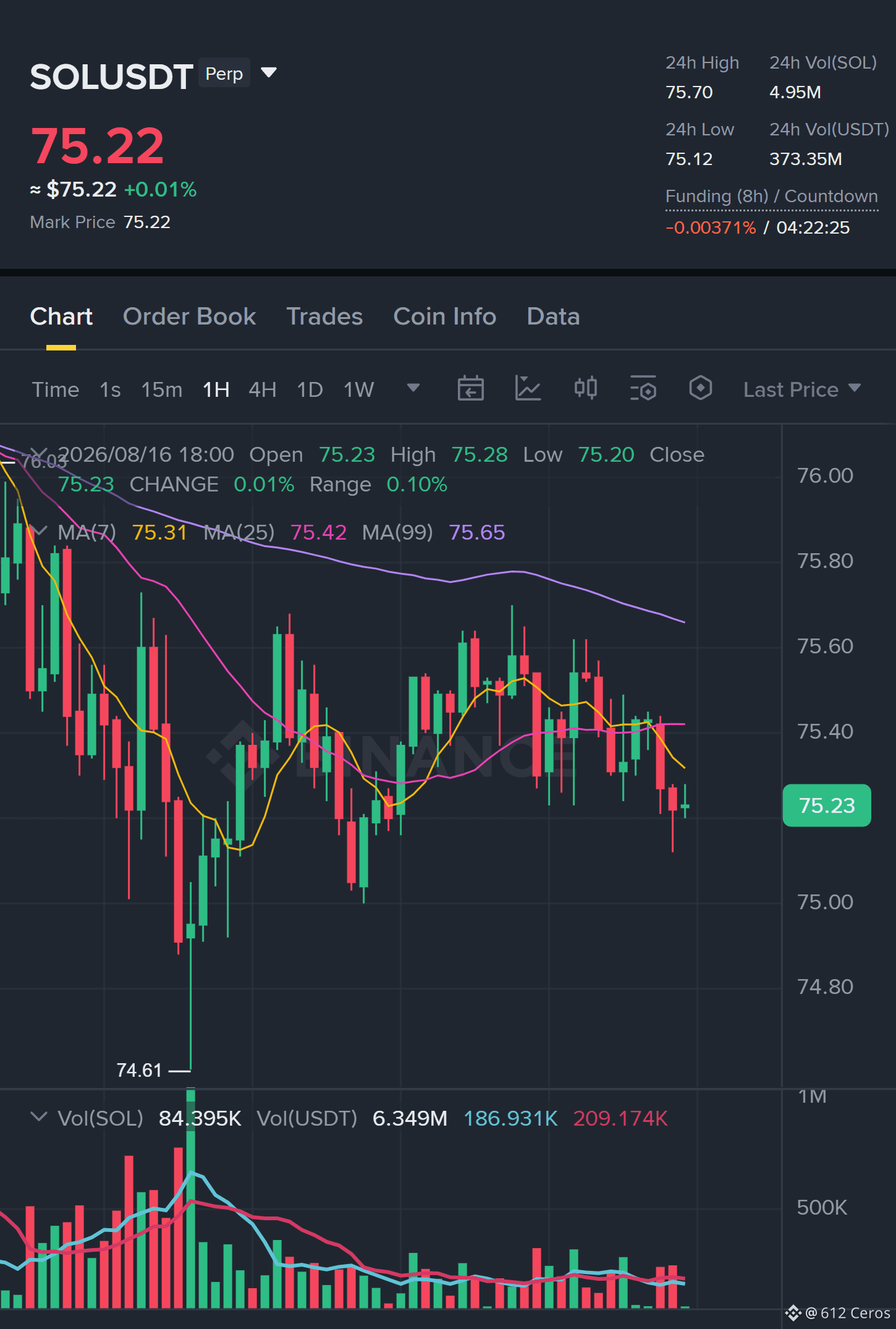Tap the funding rate -0.00371%

coord(711,227)
